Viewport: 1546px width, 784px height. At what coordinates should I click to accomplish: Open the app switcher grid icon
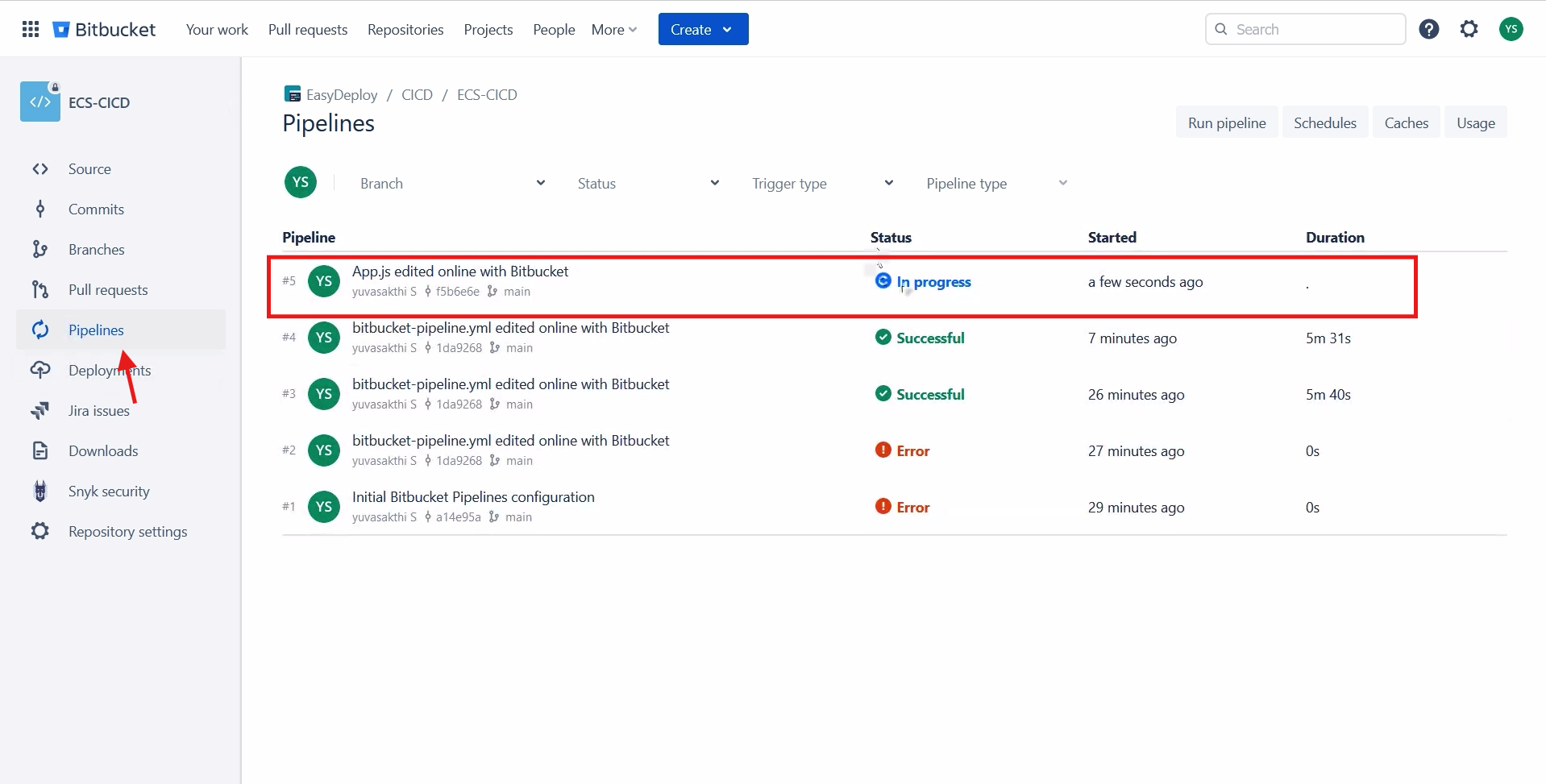coord(31,30)
